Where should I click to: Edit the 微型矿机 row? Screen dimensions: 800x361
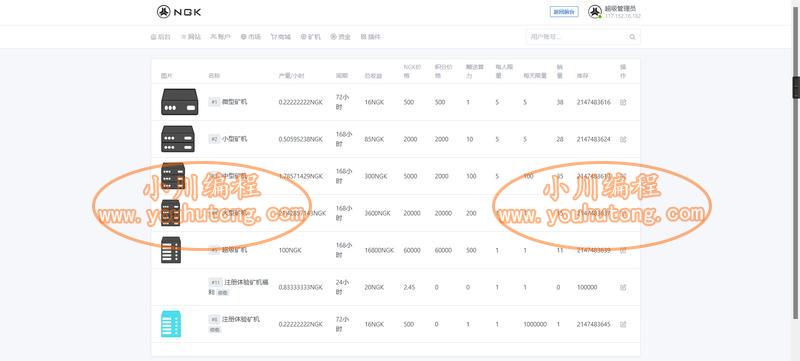pos(623,102)
